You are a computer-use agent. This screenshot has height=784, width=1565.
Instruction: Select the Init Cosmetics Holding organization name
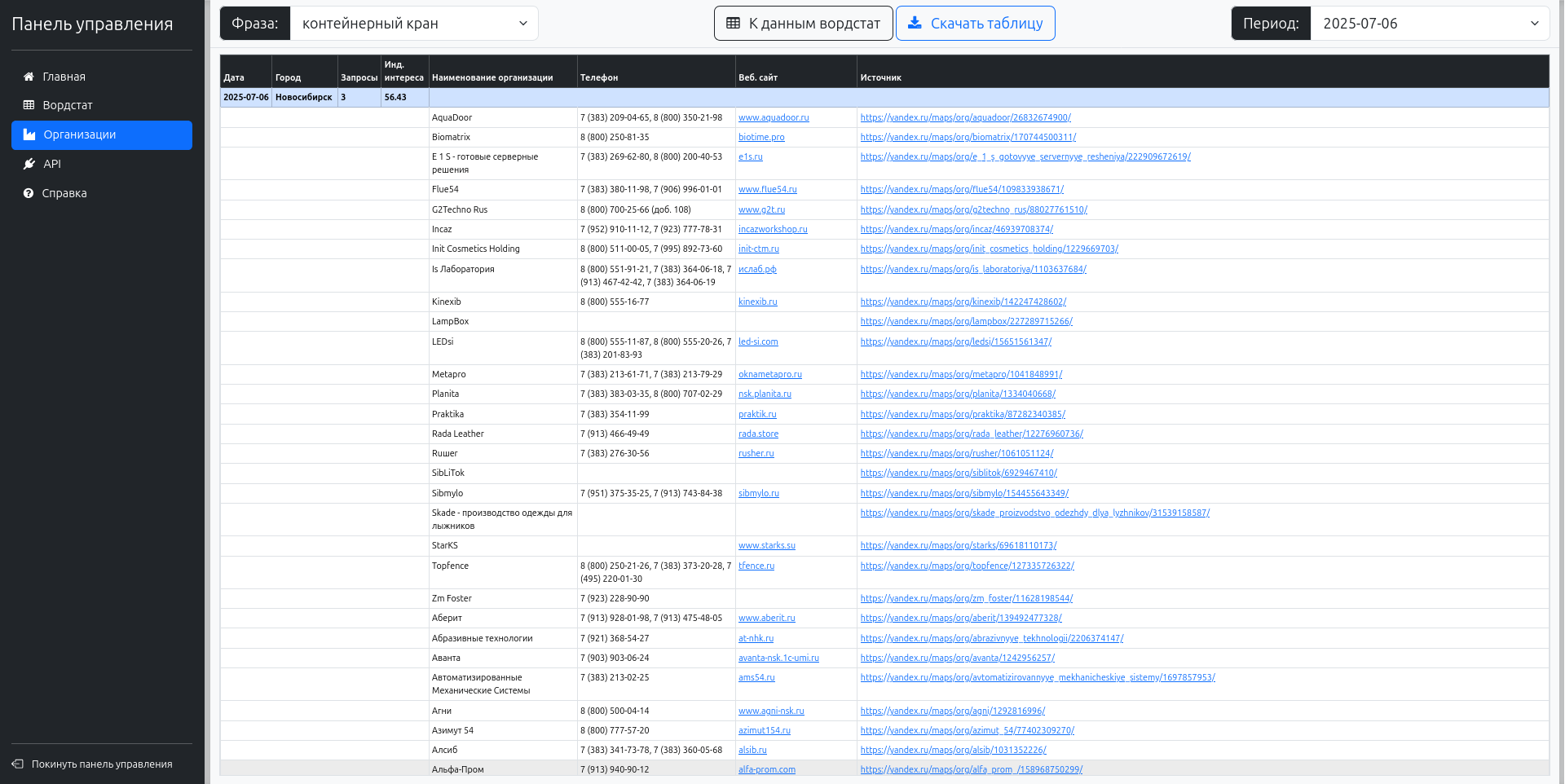pyautogui.click(x=476, y=249)
